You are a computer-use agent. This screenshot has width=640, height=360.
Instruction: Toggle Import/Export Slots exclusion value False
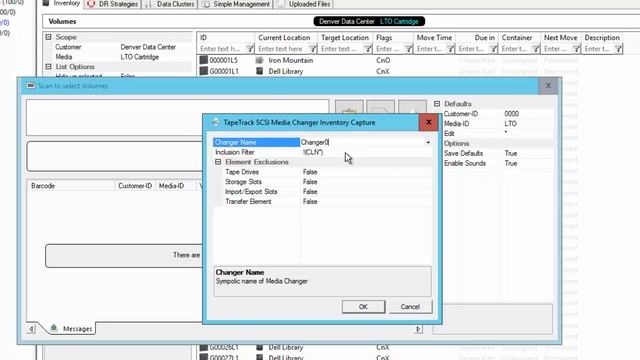(x=310, y=191)
